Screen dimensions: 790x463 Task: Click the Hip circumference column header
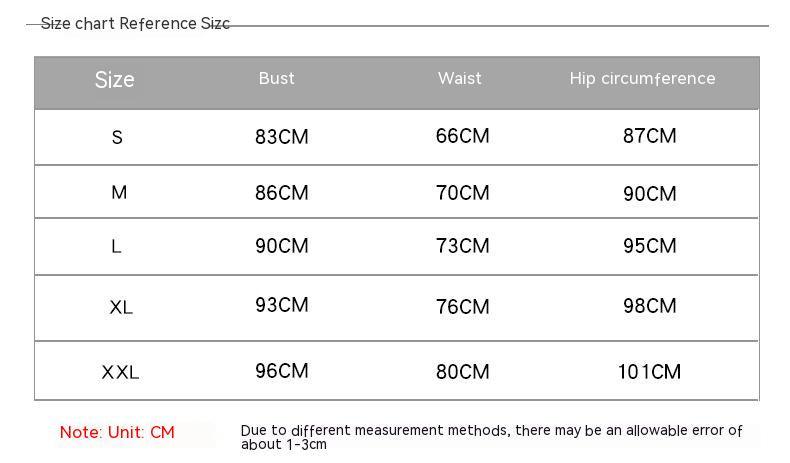click(x=642, y=79)
